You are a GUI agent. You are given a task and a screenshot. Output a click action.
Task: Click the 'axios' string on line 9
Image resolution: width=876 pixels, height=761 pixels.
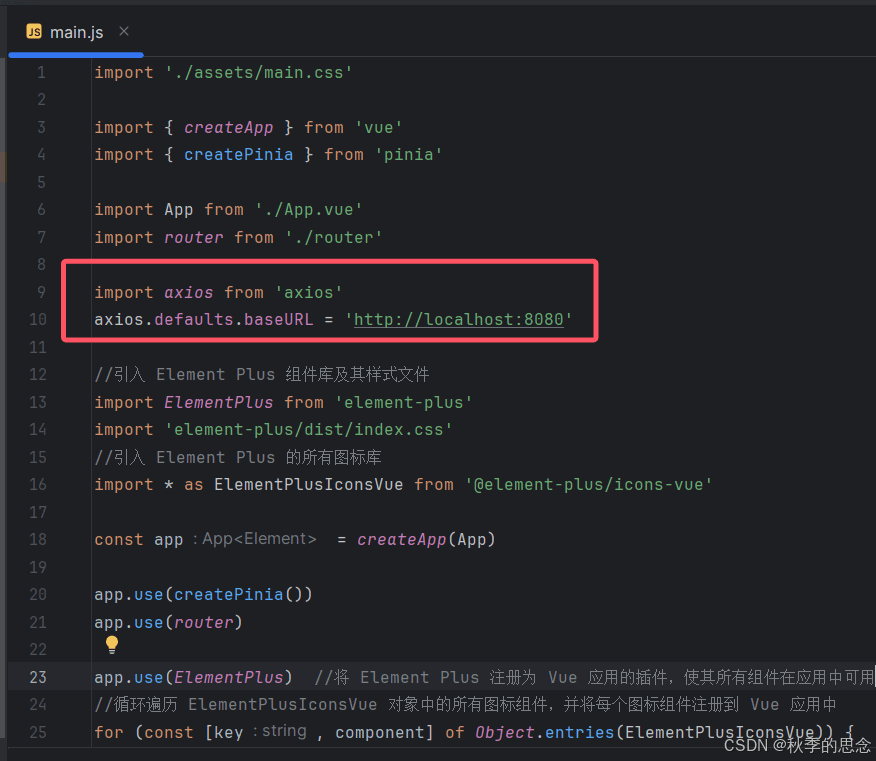308,293
